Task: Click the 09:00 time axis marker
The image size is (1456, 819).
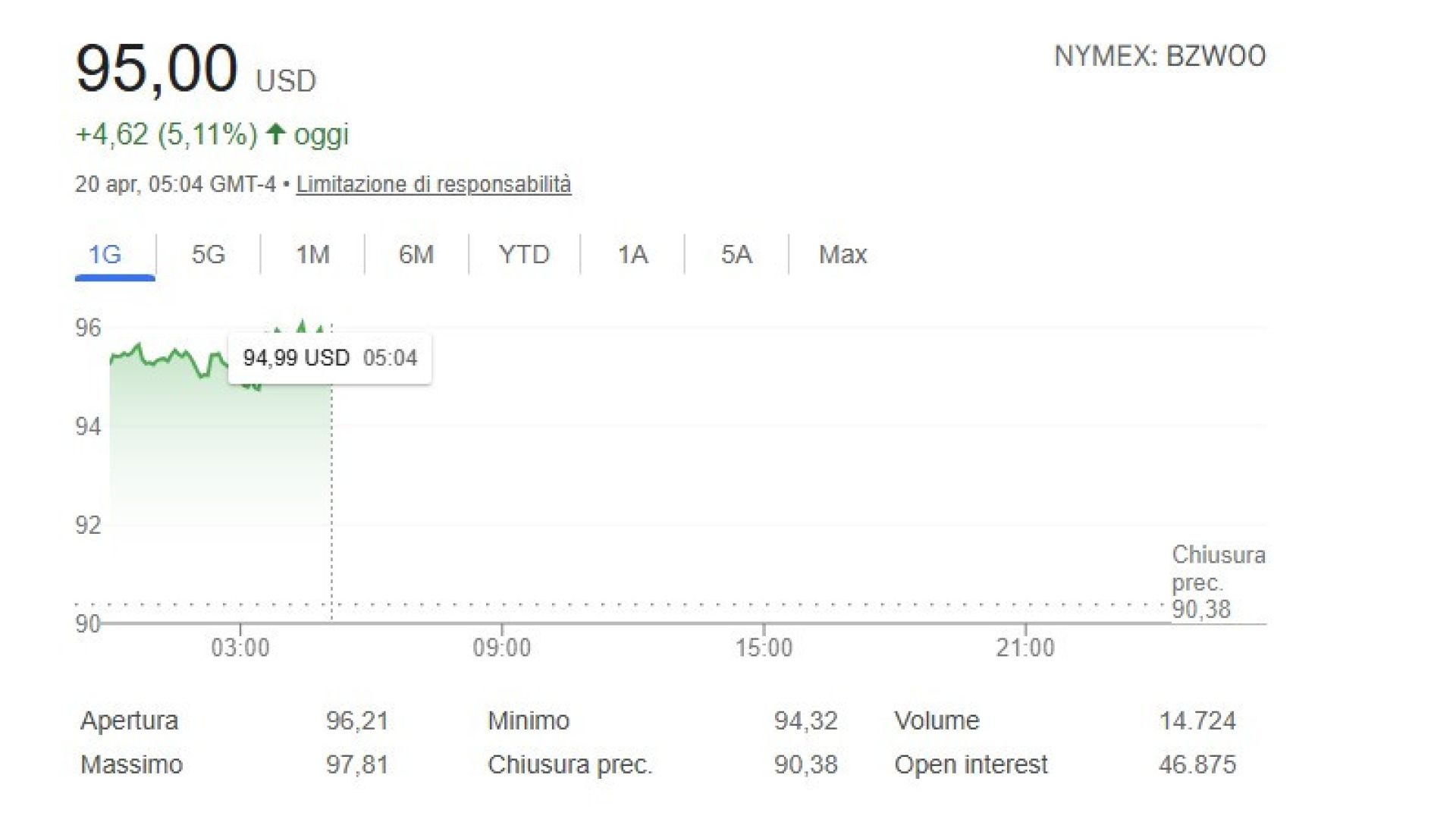Action: pos(502,648)
